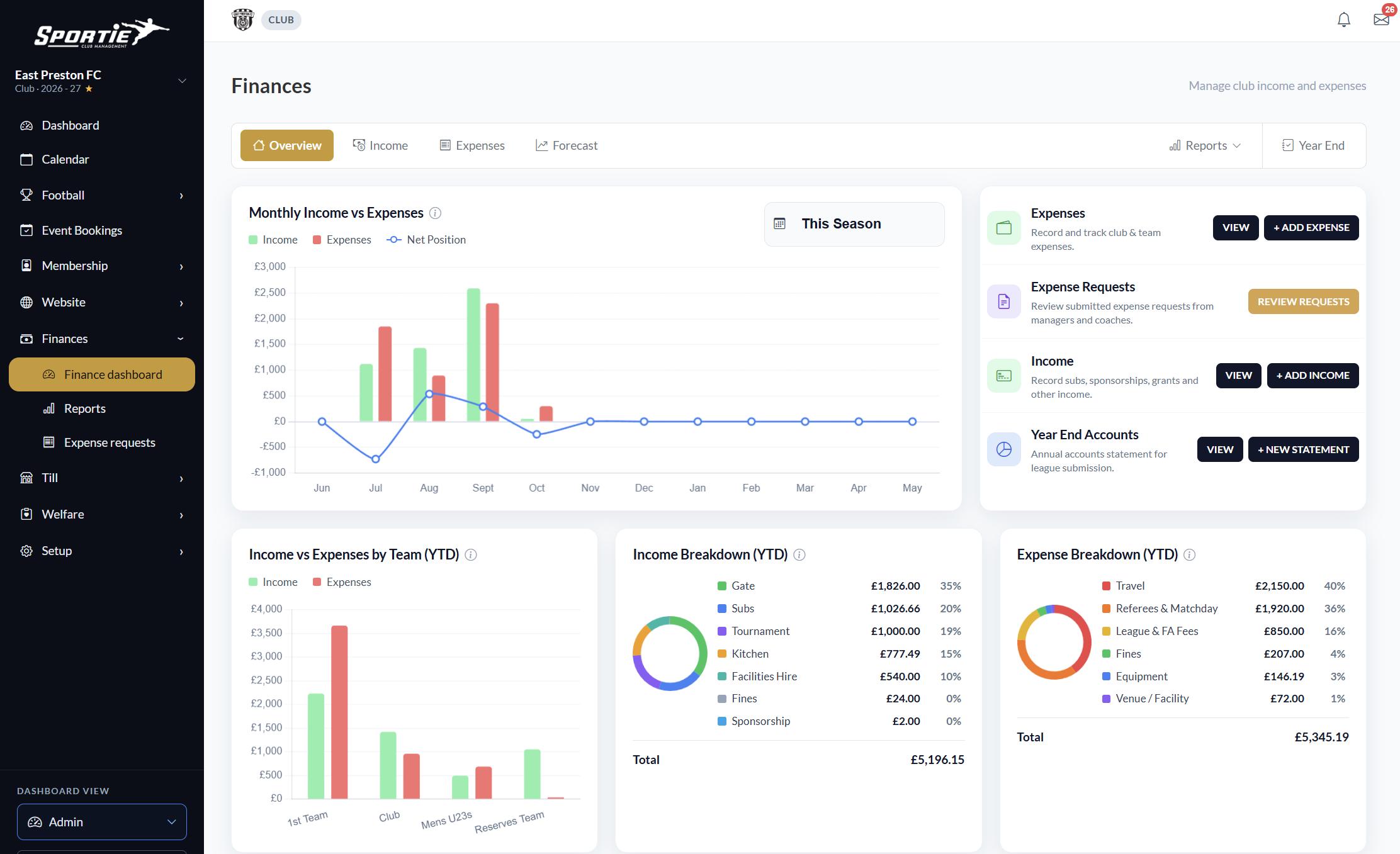Image resolution: width=1400 pixels, height=854 pixels.
Task: Click info icon beside Monthly Income vs Expenses
Action: click(435, 213)
